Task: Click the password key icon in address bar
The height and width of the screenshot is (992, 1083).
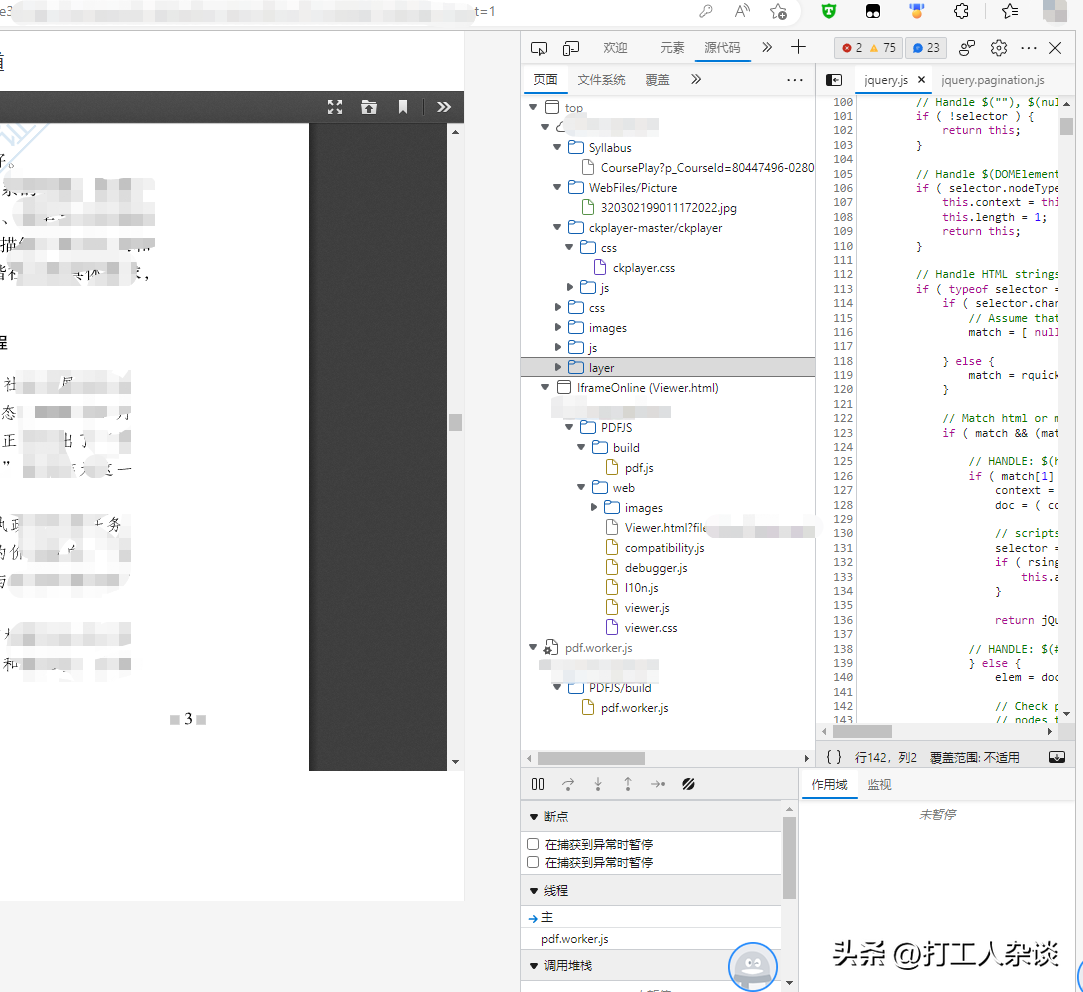Action: (705, 11)
